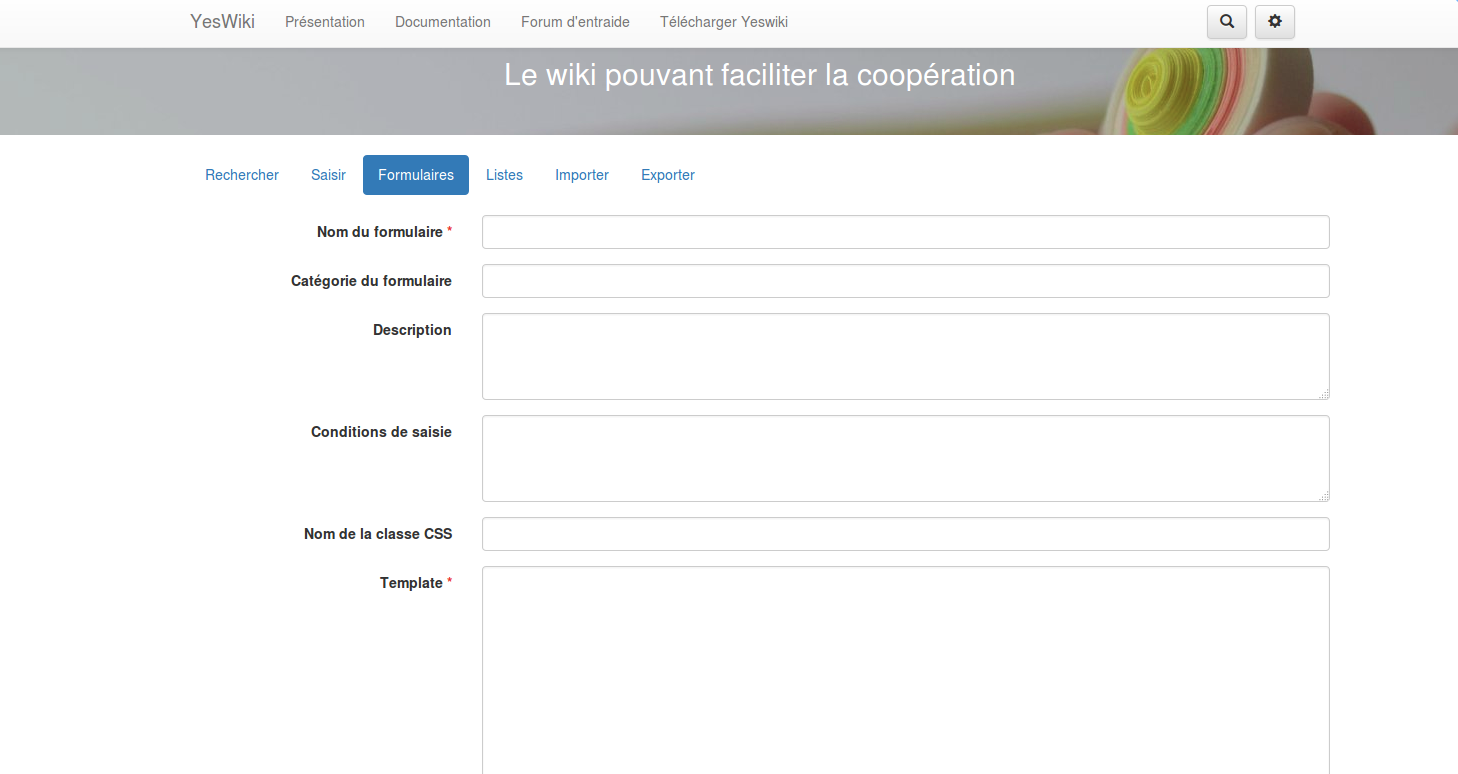This screenshot has width=1458, height=774.
Task: Click the active Formulaires tab
Action: pos(416,175)
